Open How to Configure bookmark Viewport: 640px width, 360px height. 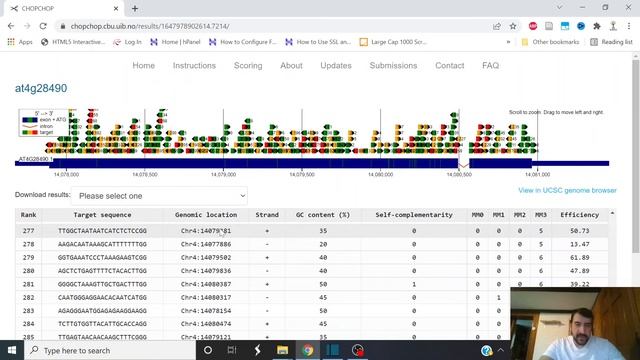pyautogui.click(x=242, y=42)
